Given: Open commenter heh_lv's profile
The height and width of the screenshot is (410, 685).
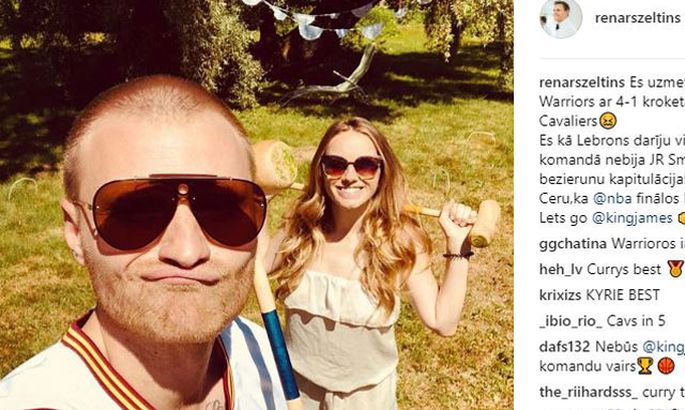Looking at the screenshot, I should pos(561,270).
